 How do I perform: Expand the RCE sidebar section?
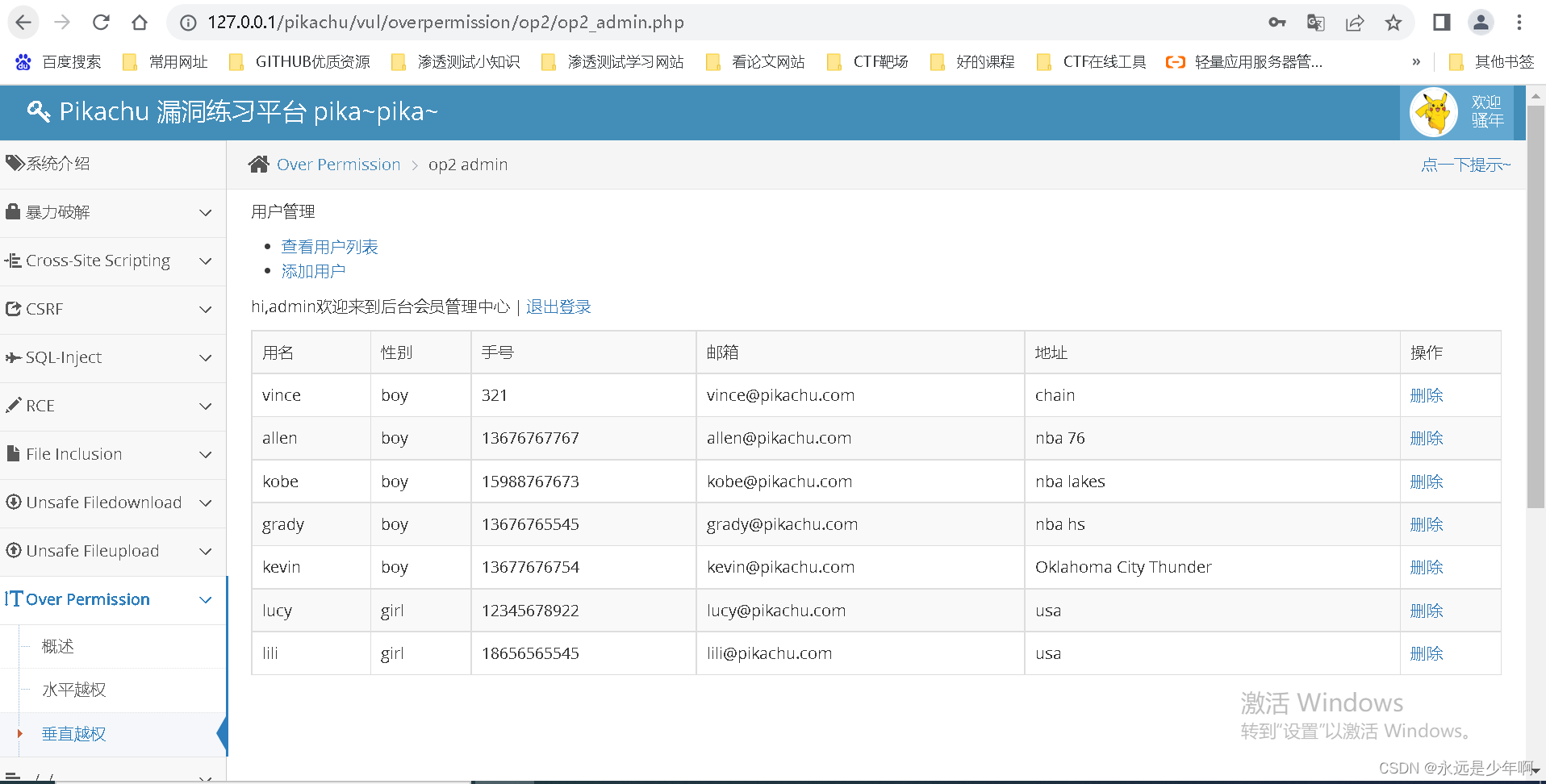(x=113, y=407)
